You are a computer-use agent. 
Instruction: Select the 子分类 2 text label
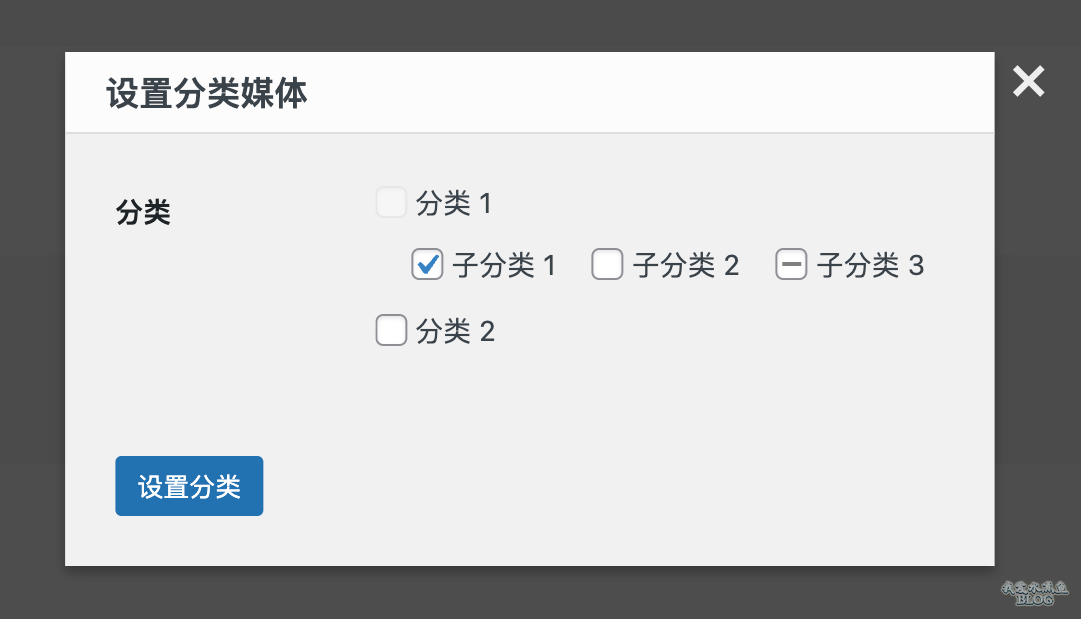pos(686,265)
